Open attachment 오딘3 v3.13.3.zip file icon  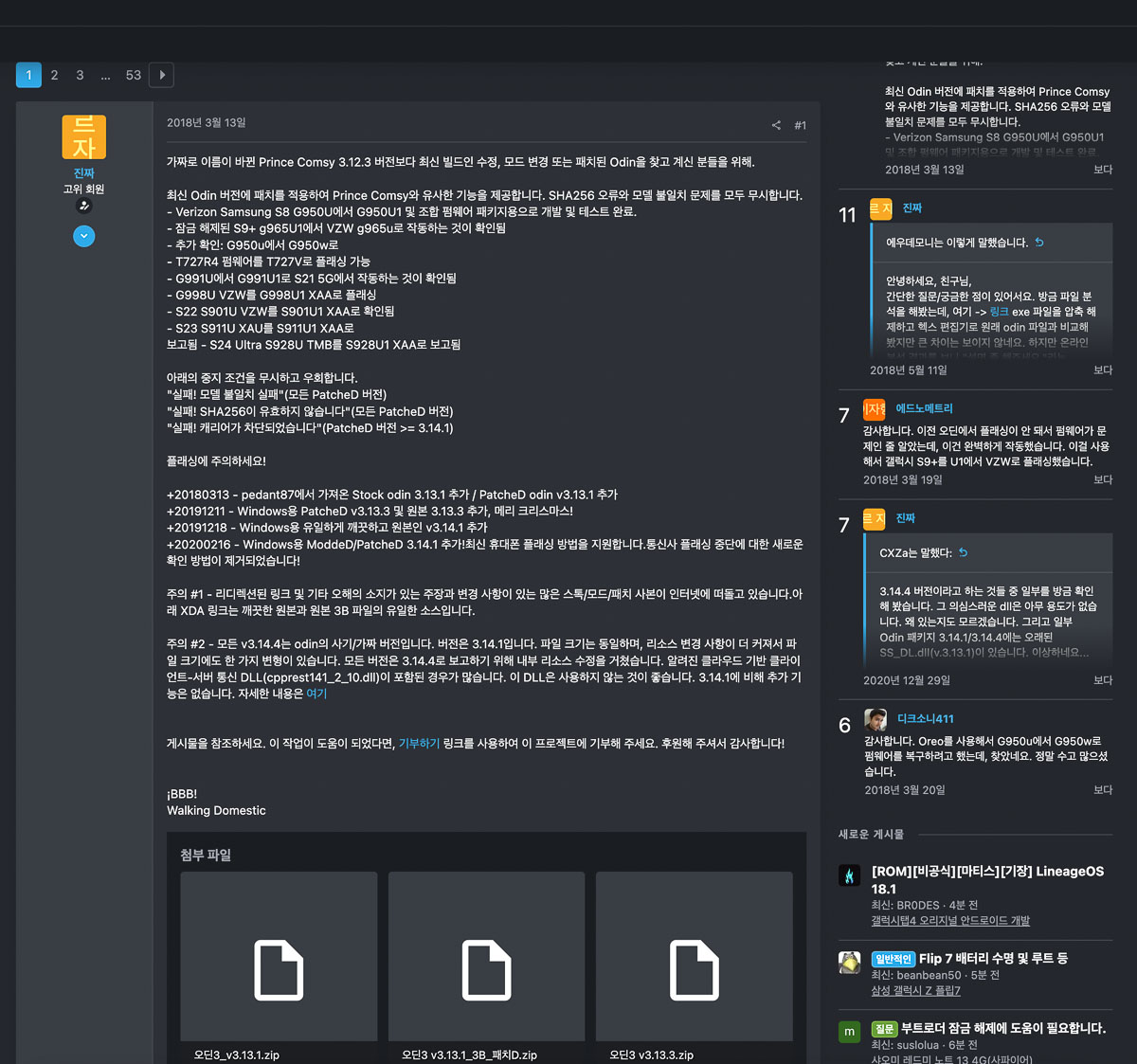pos(694,970)
